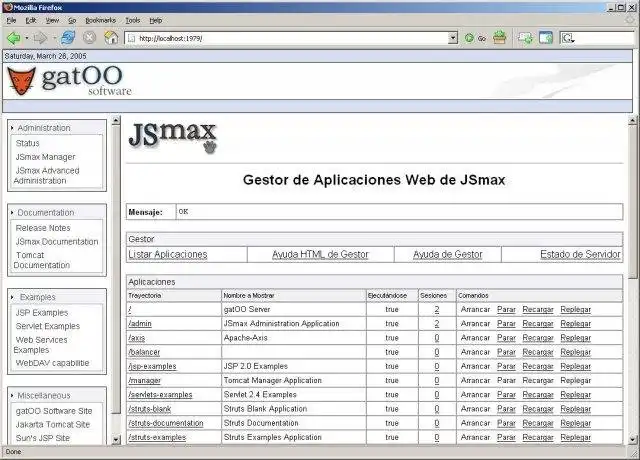Image resolution: width=640 pixels, height=460 pixels.
Task: Click Recargar for /struts-blank application
Action: [538, 409]
